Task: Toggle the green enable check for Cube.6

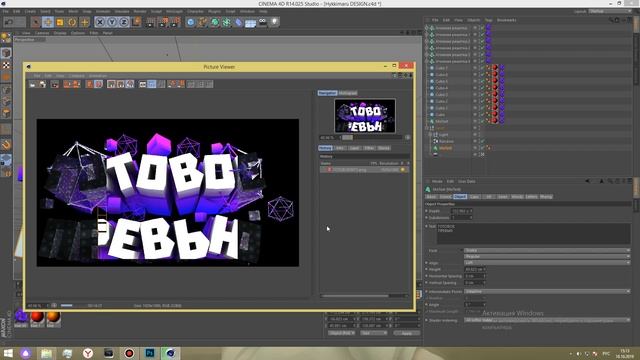Action: click(482, 75)
